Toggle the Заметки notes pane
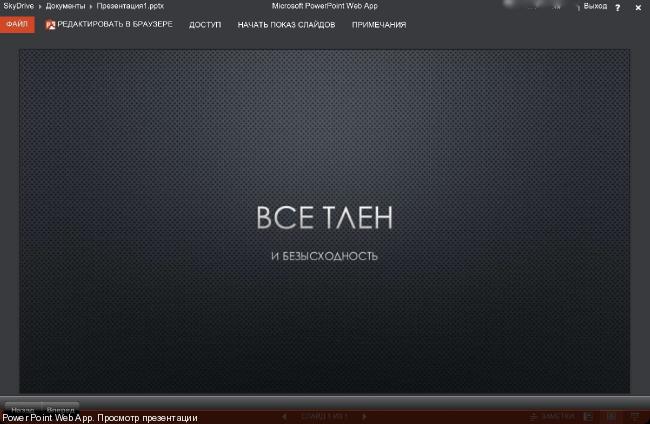 pos(552,416)
